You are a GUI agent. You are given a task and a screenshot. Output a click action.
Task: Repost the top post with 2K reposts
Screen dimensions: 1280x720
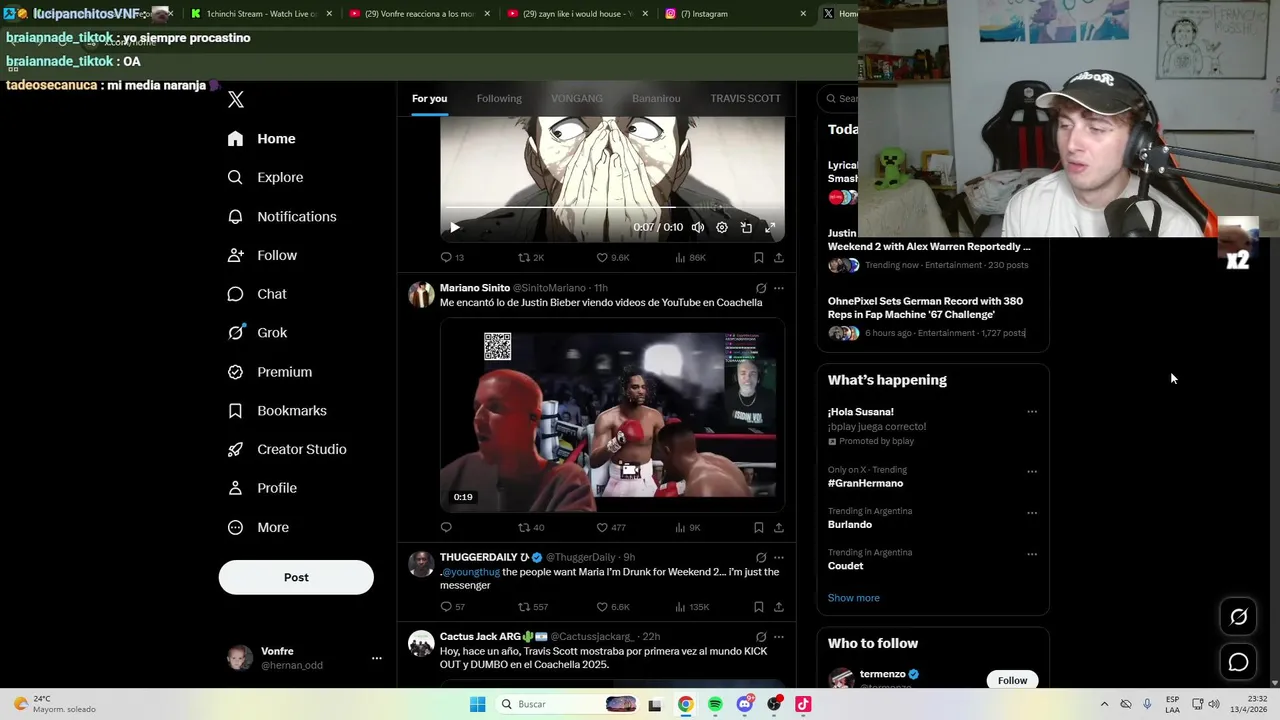click(531, 257)
